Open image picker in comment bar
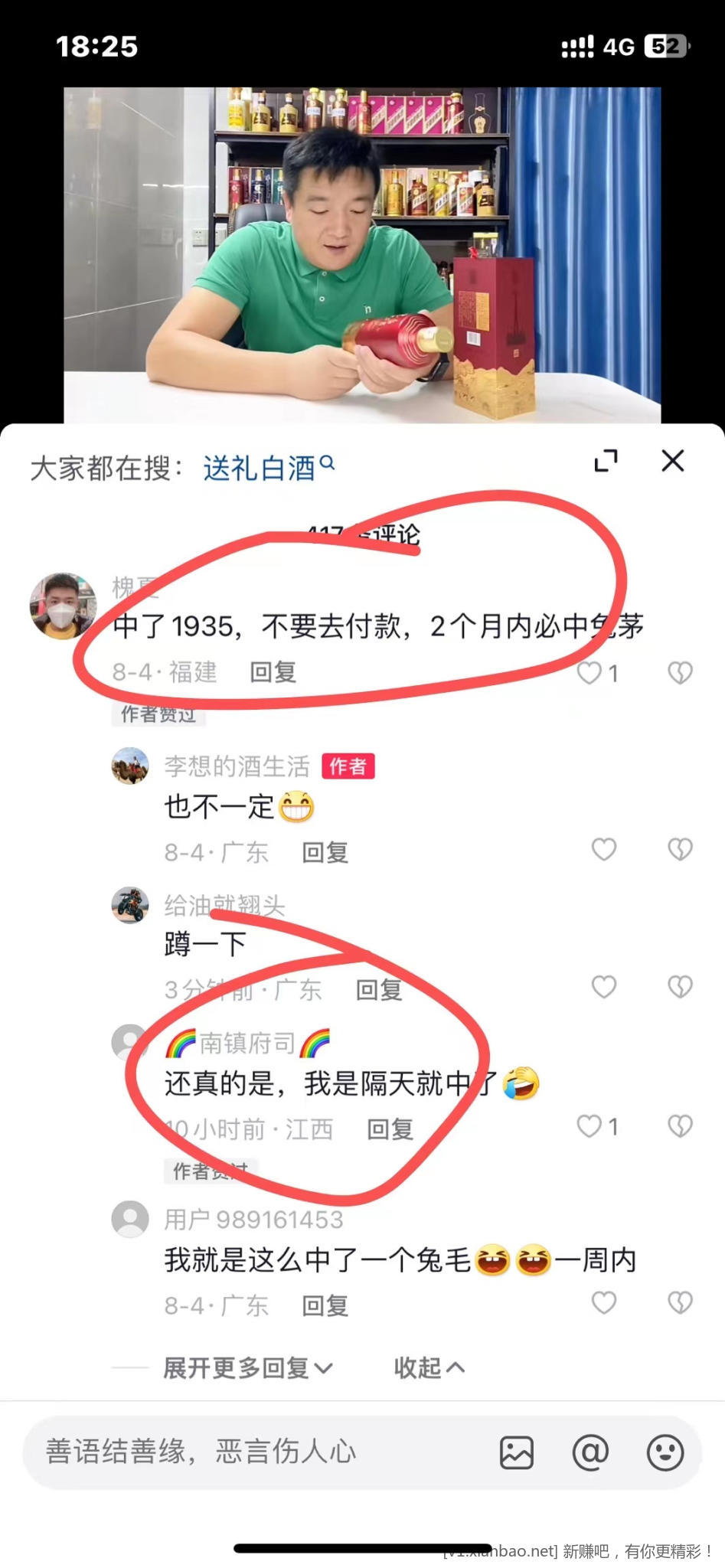 (517, 1452)
